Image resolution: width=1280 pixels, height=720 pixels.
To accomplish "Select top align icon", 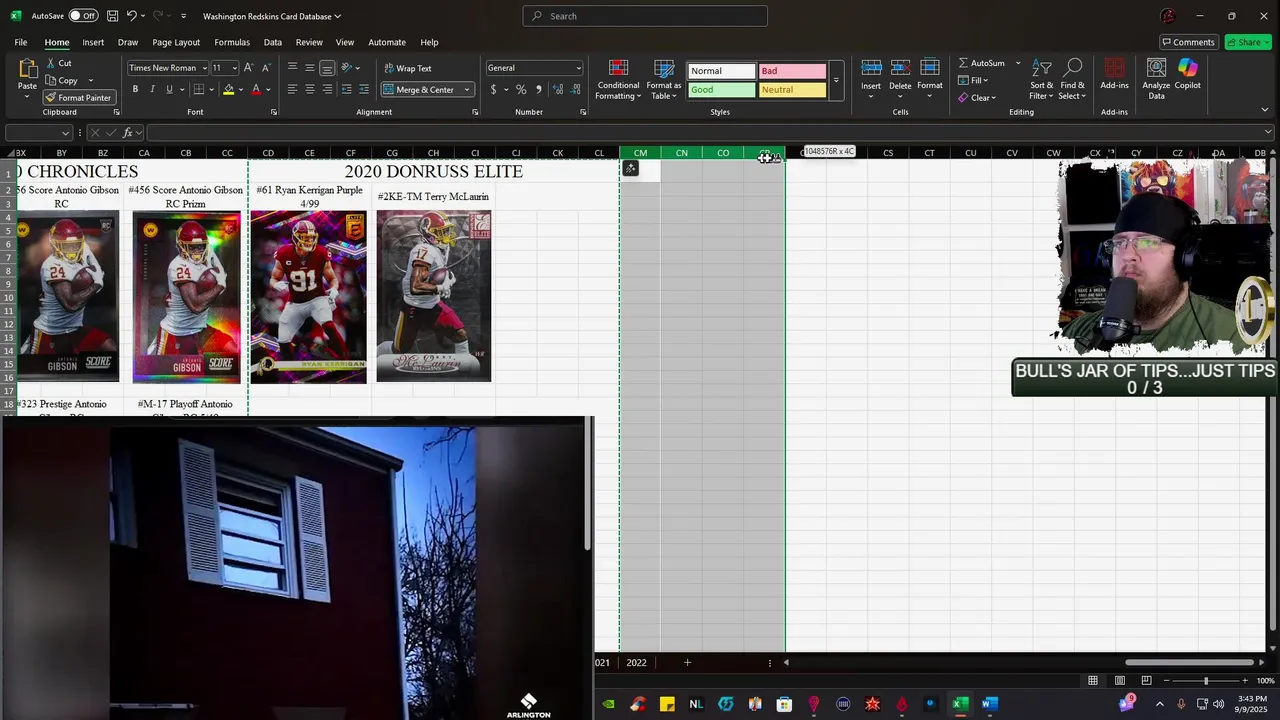I will coord(292,68).
